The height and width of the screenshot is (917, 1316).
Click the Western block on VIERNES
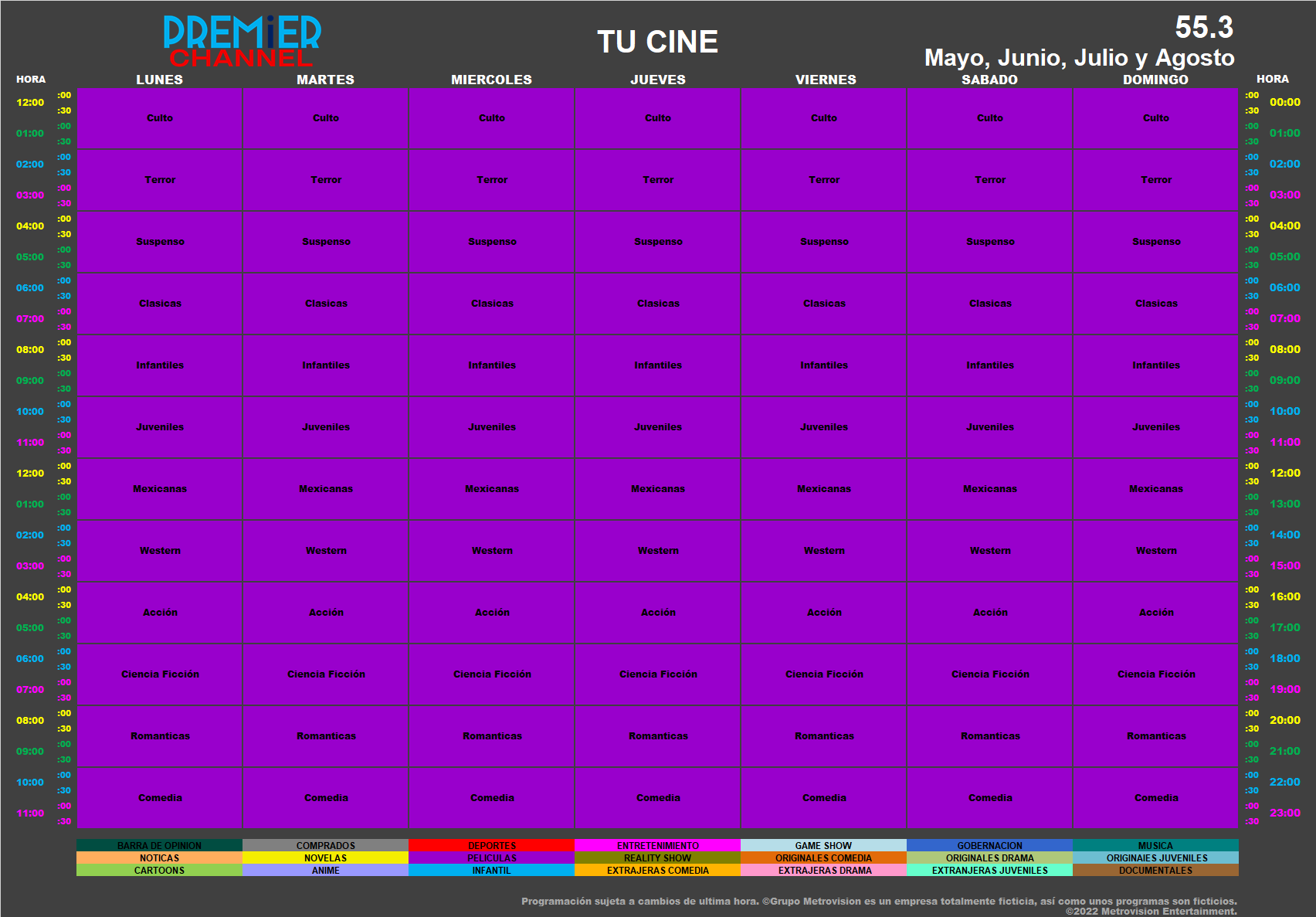tap(824, 551)
